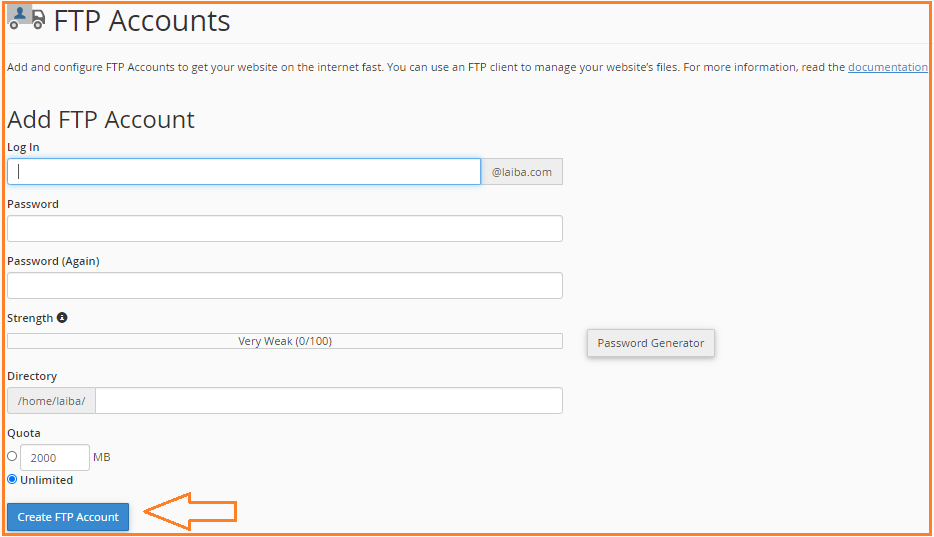The height and width of the screenshot is (537, 934).
Task: Open the documentation link
Action: click(888, 67)
